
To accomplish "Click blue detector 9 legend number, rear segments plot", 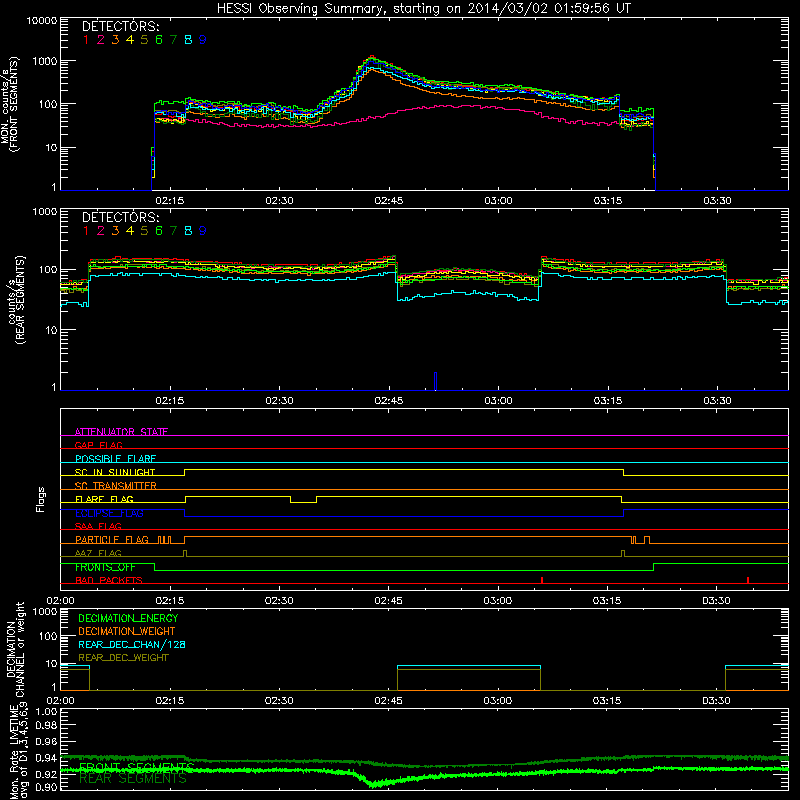I will [203, 231].
